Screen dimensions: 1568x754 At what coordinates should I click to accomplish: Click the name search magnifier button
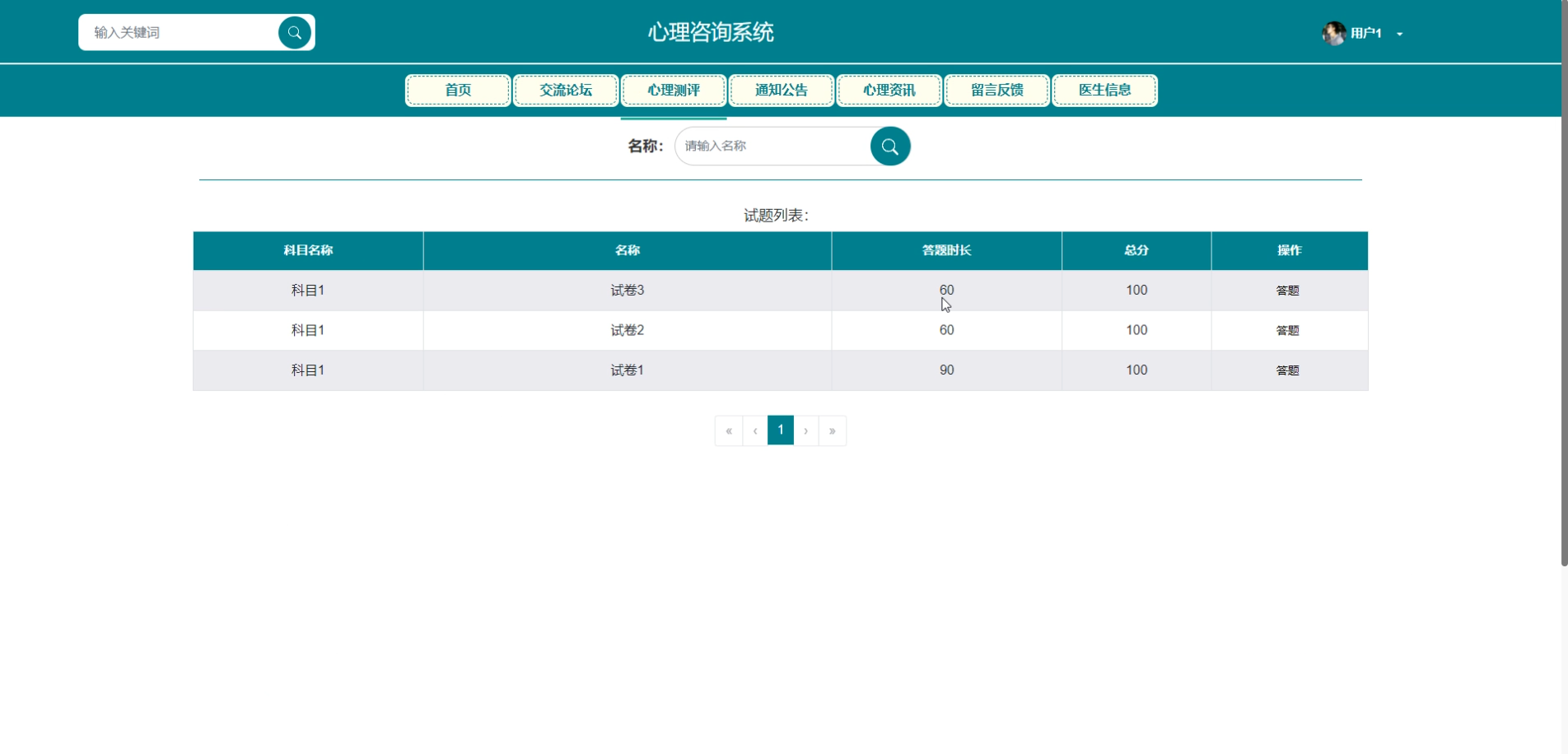click(x=890, y=147)
